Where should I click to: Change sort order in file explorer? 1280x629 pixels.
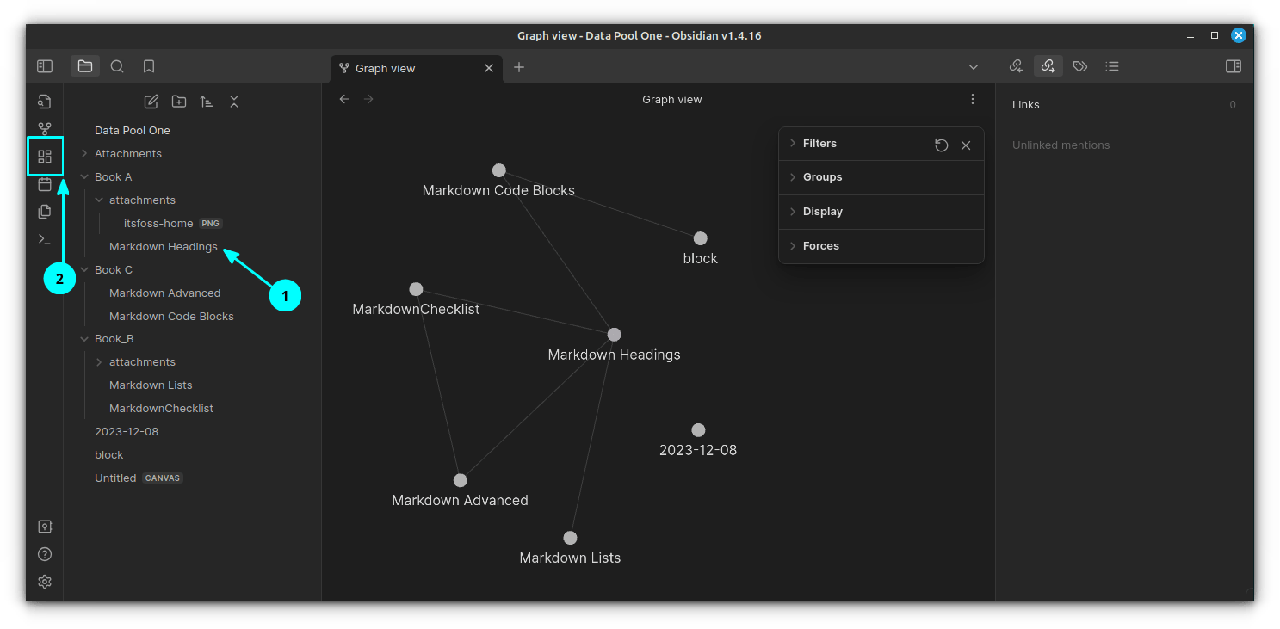pyautogui.click(x=206, y=101)
